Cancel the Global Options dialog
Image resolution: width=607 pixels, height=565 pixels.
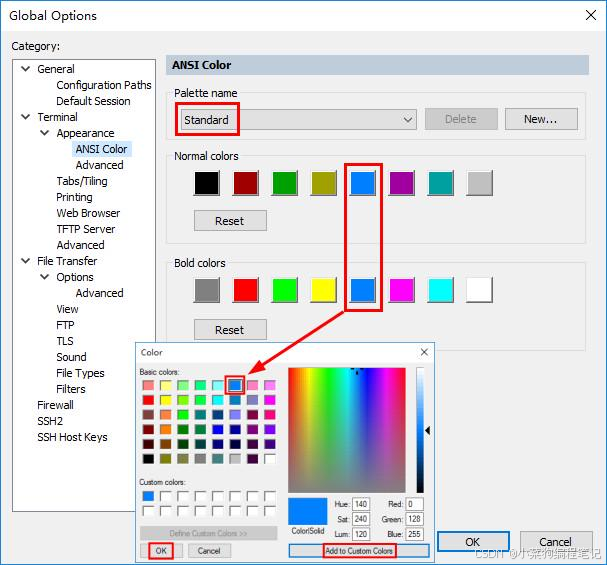coord(556,541)
